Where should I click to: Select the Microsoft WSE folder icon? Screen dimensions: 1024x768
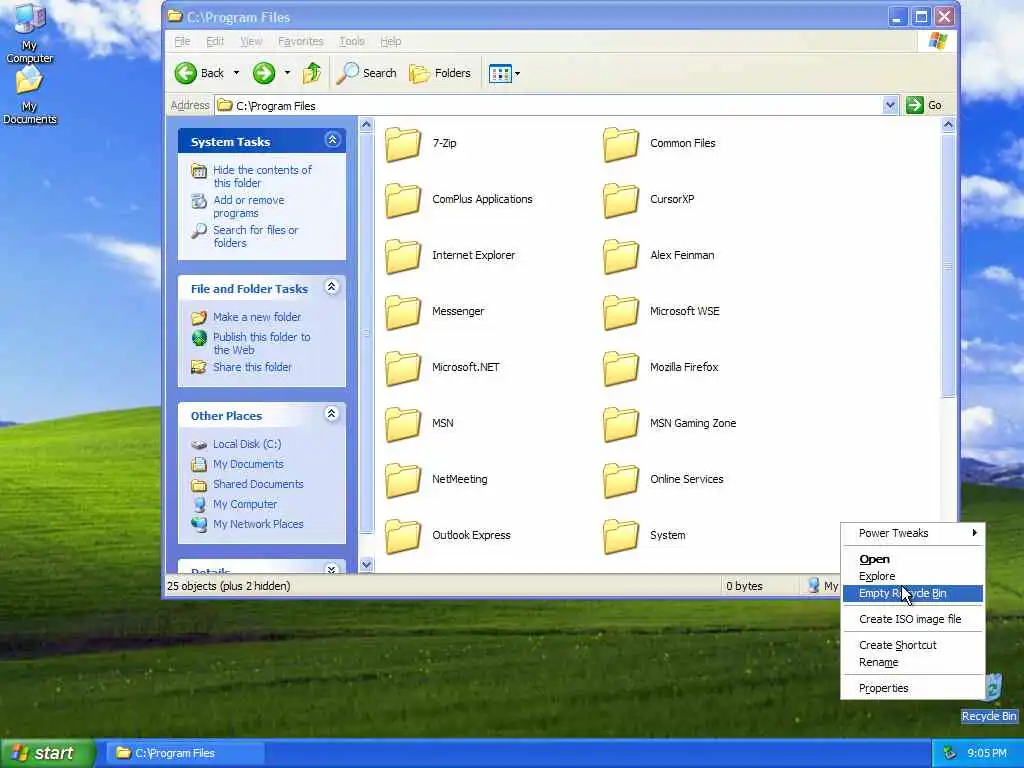pos(621,312)
